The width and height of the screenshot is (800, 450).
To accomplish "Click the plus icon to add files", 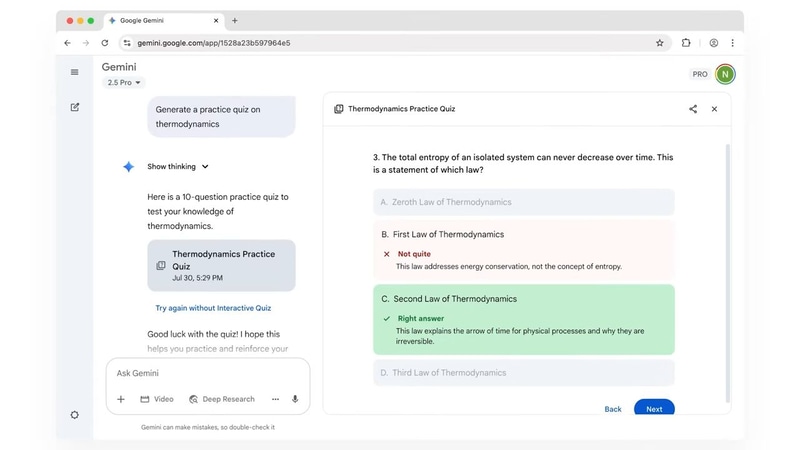I will pyautogui.click(x=121, y=399).
